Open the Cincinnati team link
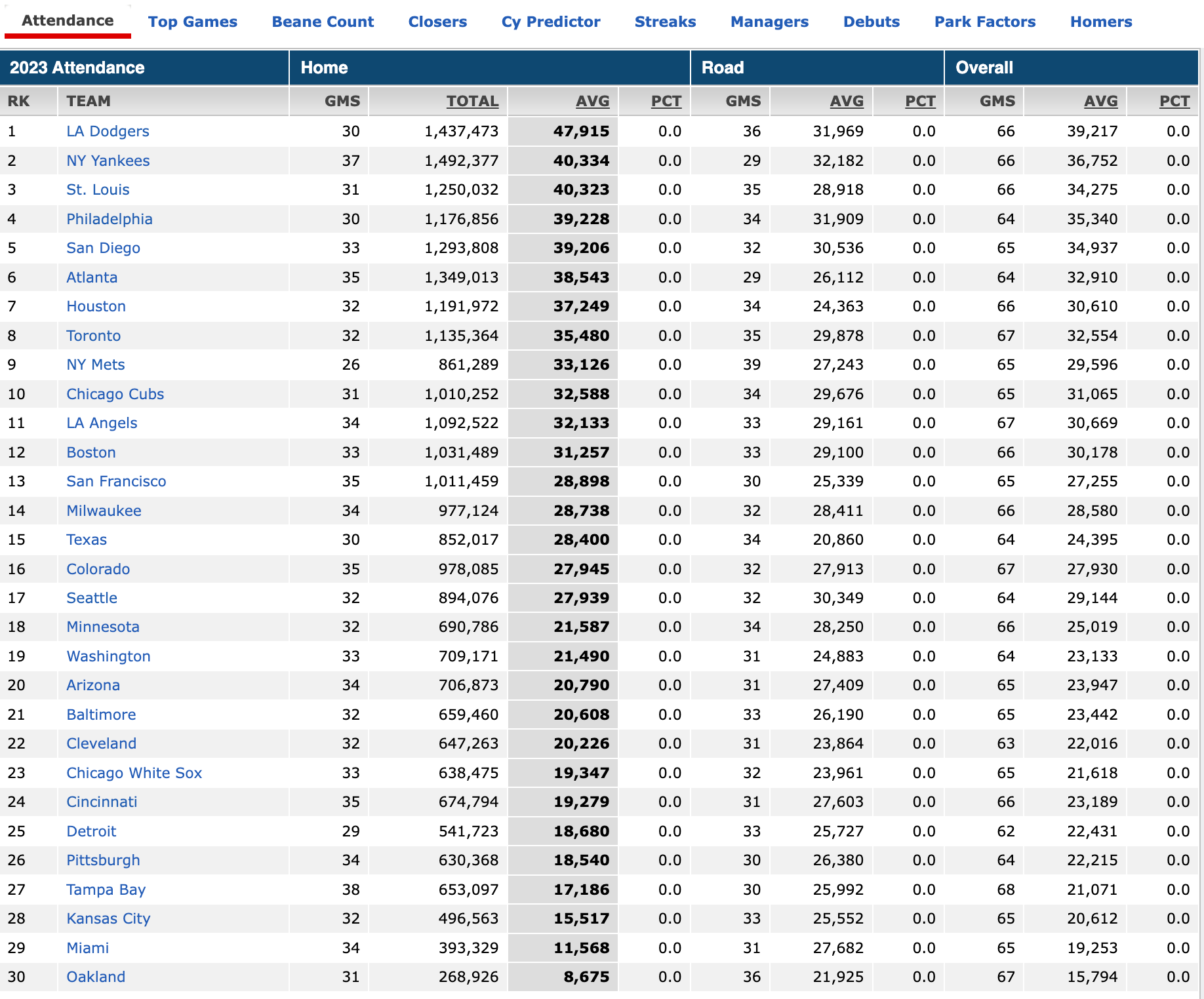Viewport: 1204px width, 999px height. tap(102, 802)
